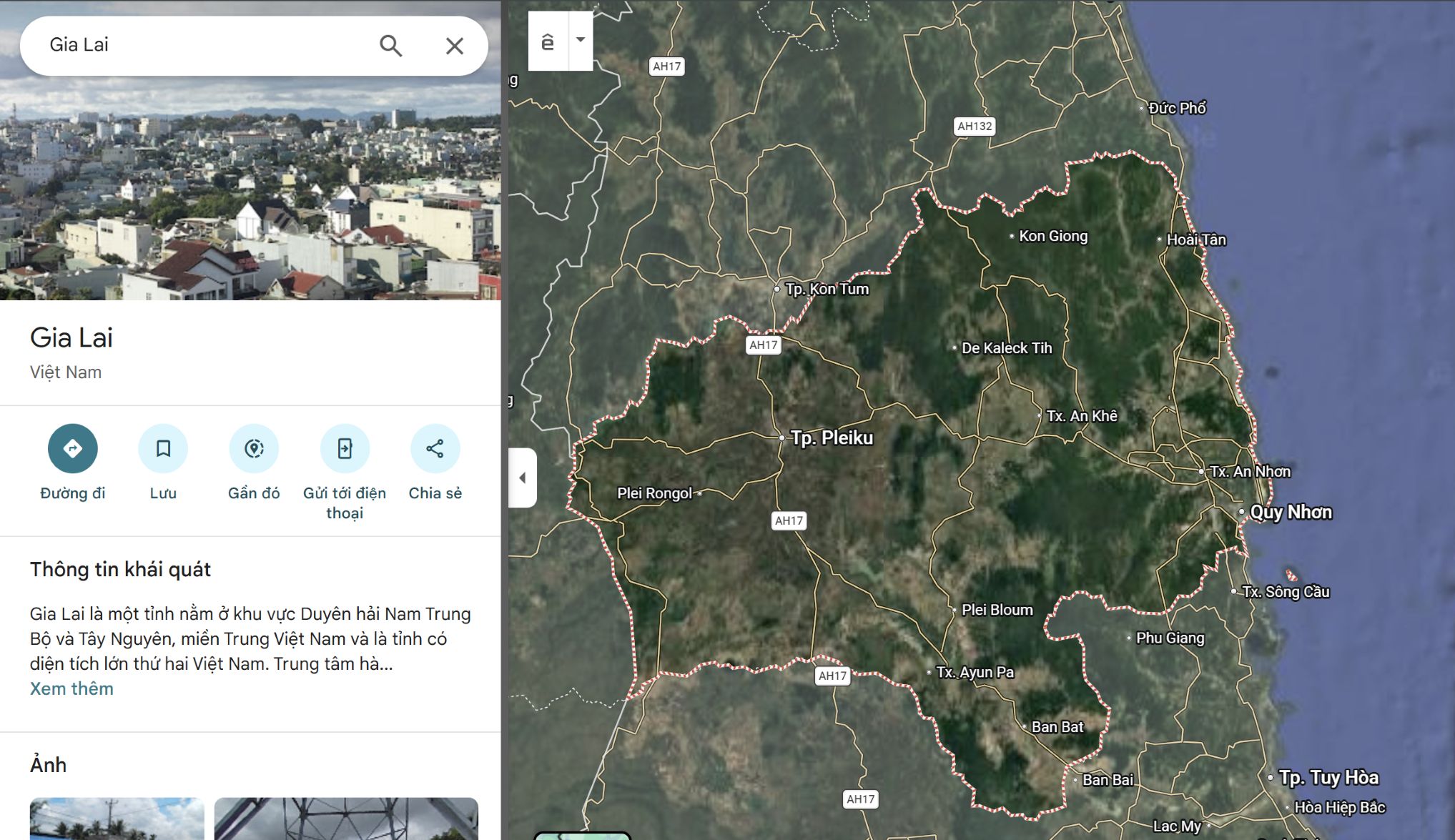Image resolution: width=1455 pixels, height=840 pixels.
Task: Expand description with Xem thêm
Action: pyautogui.click(x=71, y=688)
